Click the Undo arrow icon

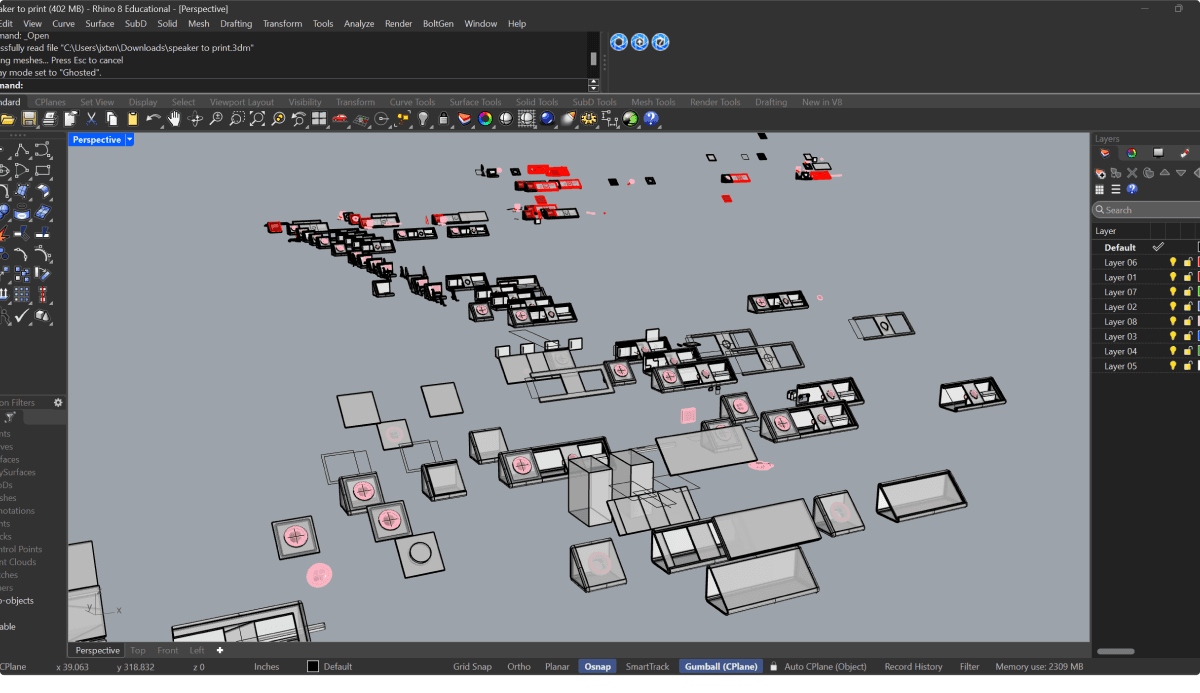pyautogui.click(x=153, y=119)
